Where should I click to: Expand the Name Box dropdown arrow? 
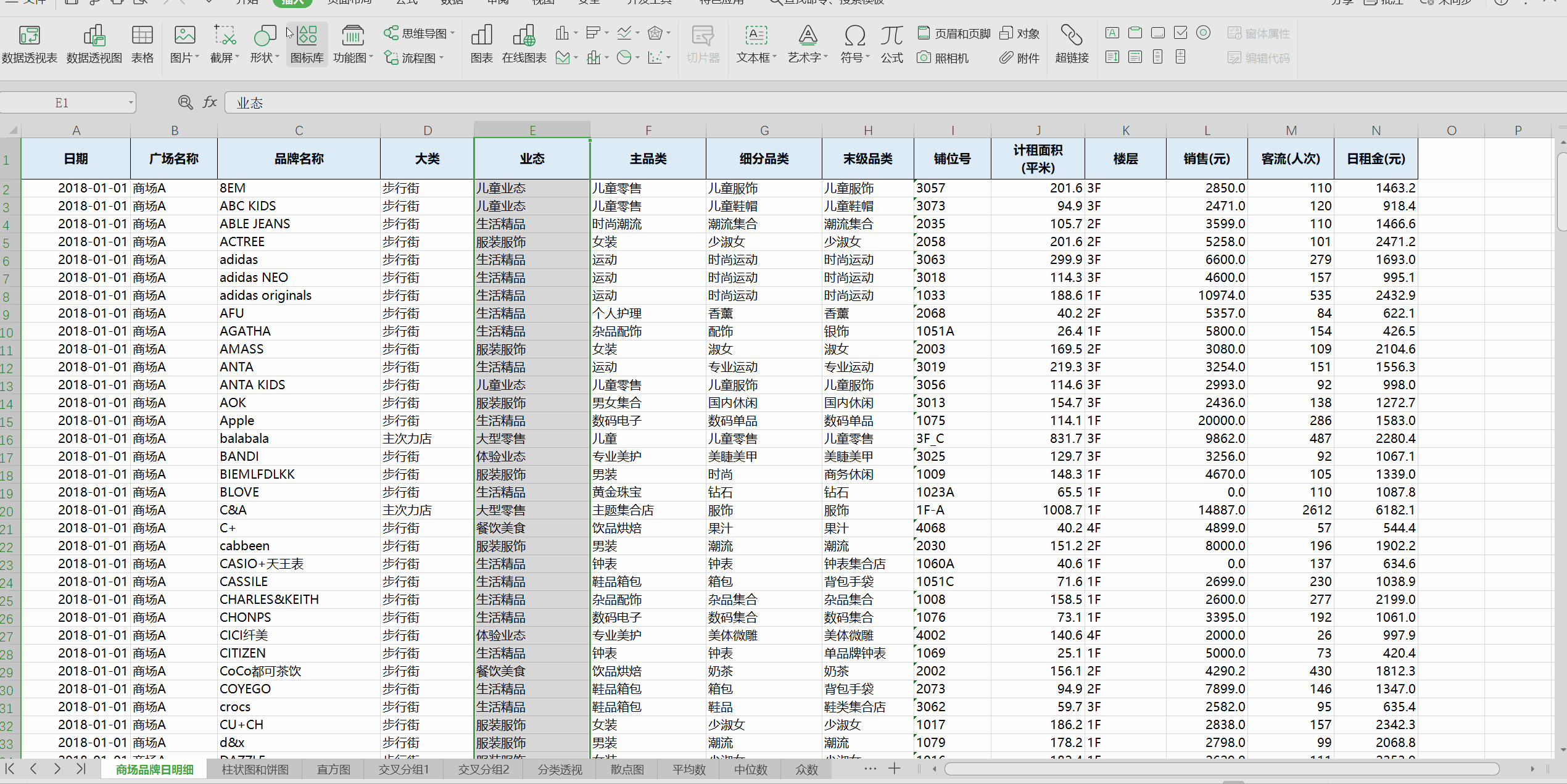pyautogui.click(x=131, y=103)
